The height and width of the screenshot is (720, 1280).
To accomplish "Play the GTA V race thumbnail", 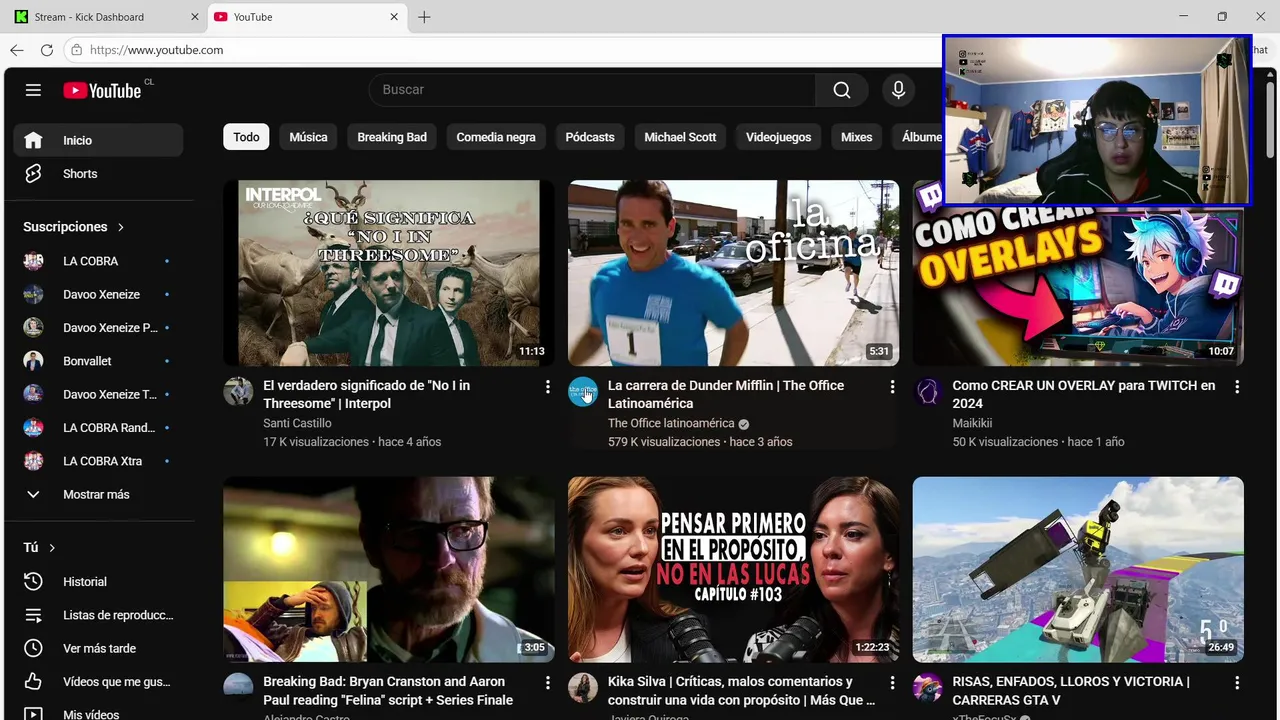I will [1078, 569].
